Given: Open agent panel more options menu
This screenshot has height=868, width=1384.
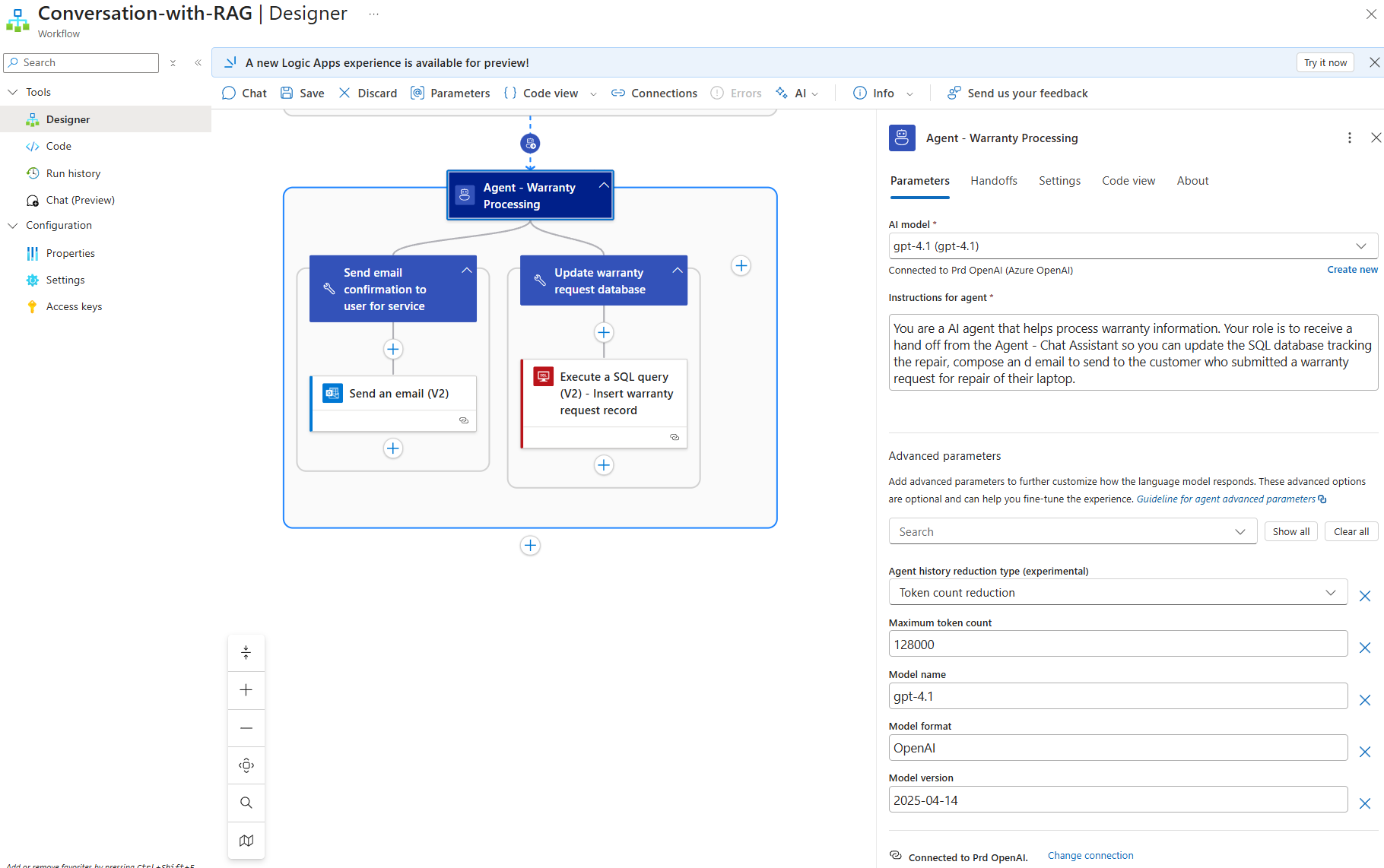Looking at the screenshot, I should (1349, 138).
